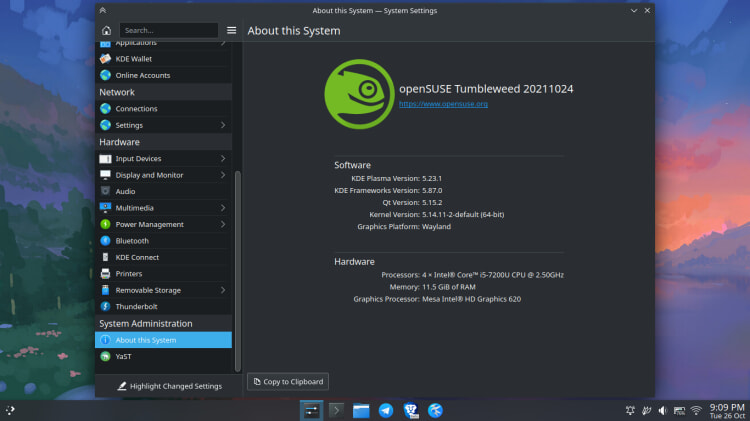Open the opensuse.org link
The height and width of the screenshot is (421, 750).
click(443, 104)
